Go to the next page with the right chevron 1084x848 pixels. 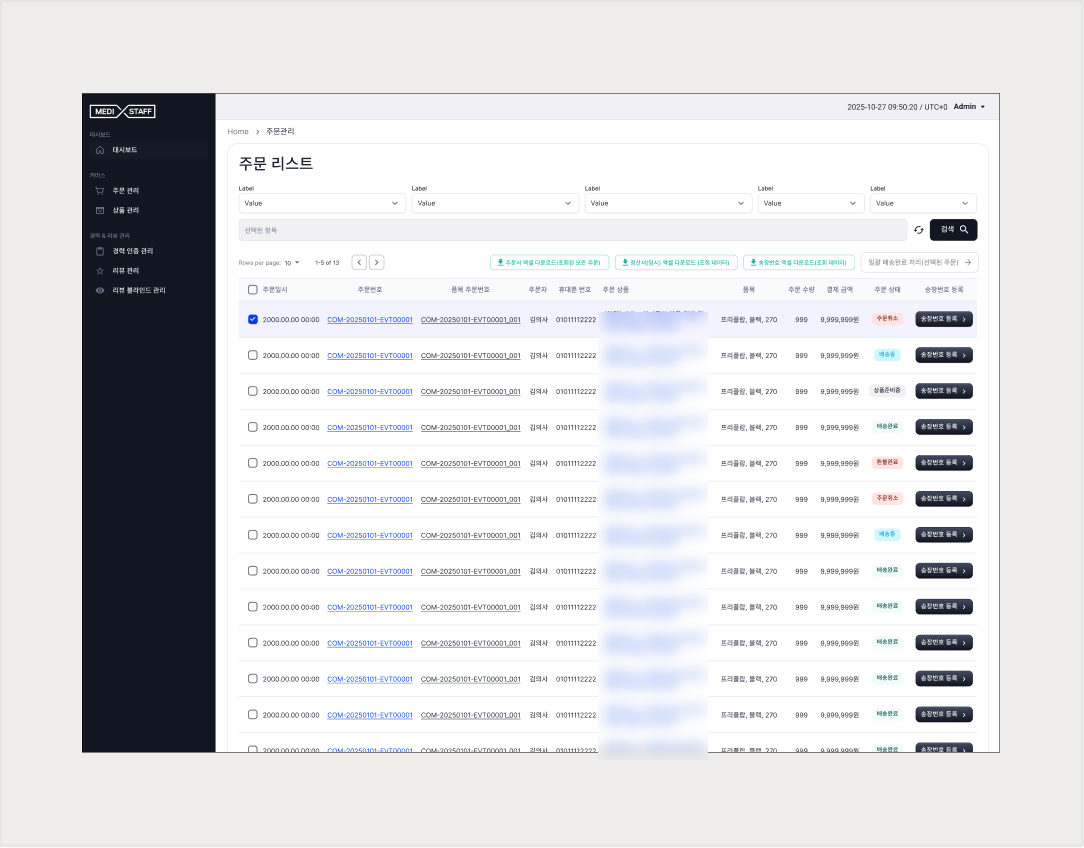pyautogui.click(x=377, y=263)
